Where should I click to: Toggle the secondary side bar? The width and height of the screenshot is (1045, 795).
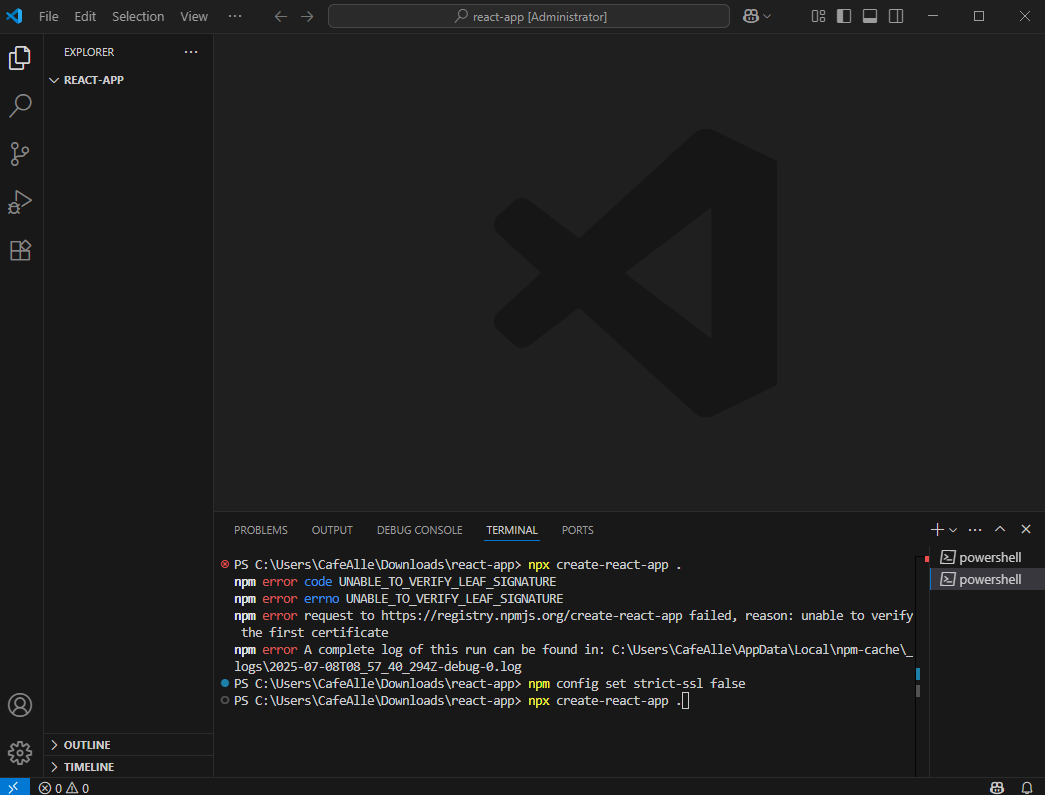point(896,17)
